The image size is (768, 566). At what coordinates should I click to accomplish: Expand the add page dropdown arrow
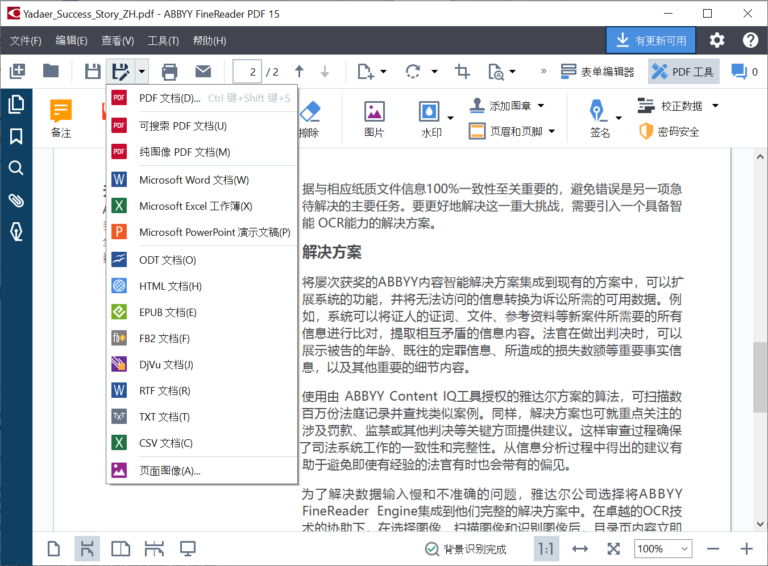click(x=384, y=71)
